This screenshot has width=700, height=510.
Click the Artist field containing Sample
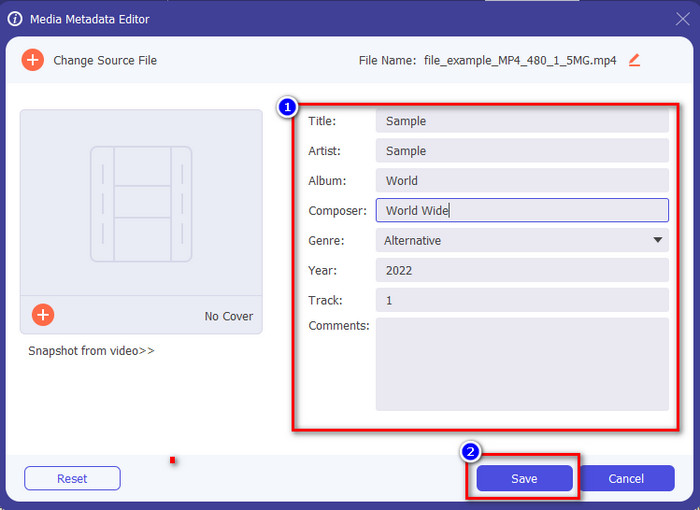pos(521,151)
